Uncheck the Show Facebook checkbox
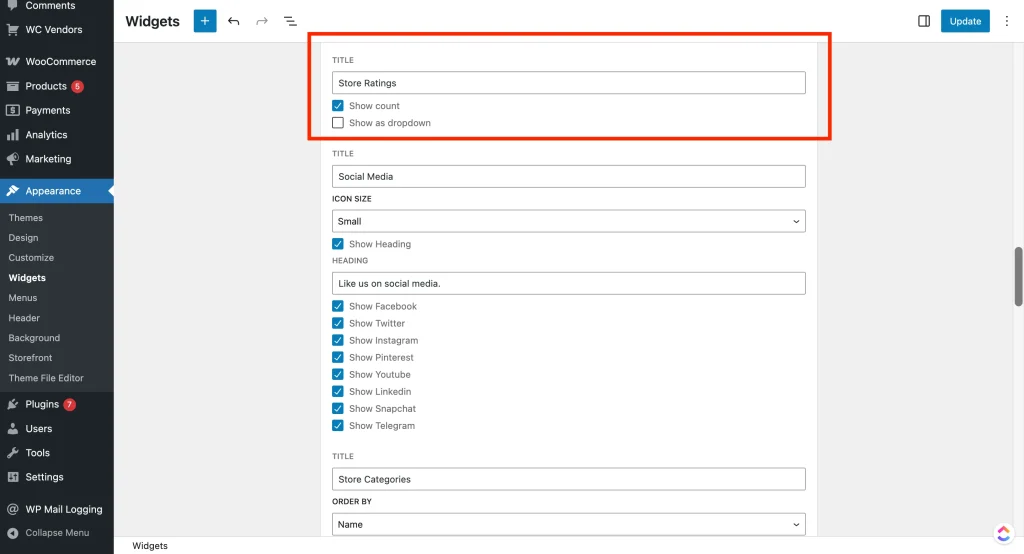This screenshot has height=554, width=1024. (x=338, y=307)
